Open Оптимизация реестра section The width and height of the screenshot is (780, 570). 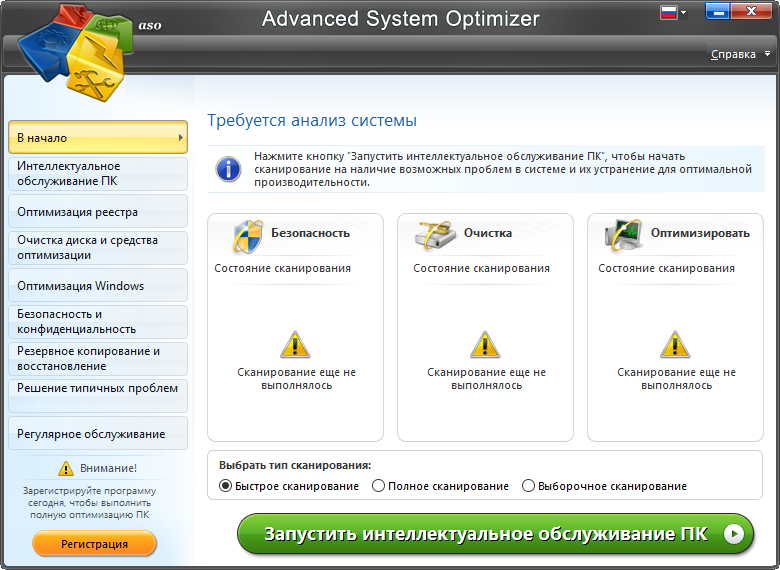[98, 211]
